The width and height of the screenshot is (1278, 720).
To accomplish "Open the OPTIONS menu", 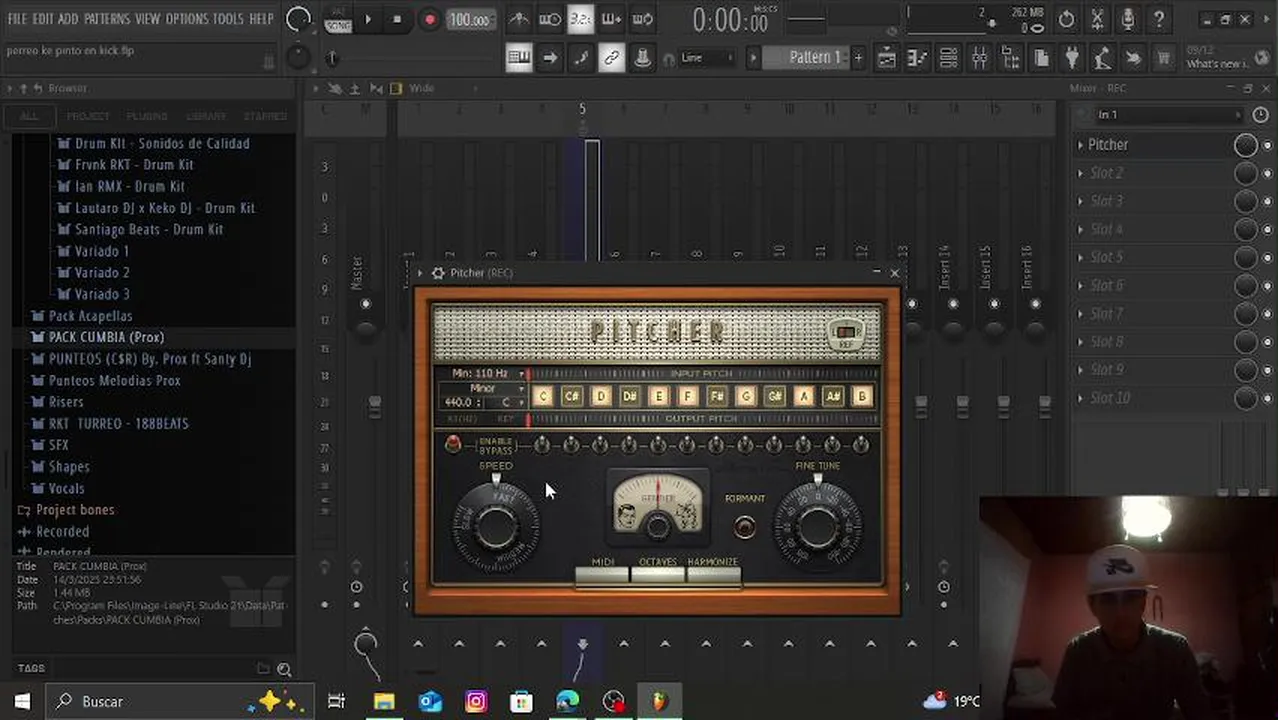I will [x=186, y=19].
